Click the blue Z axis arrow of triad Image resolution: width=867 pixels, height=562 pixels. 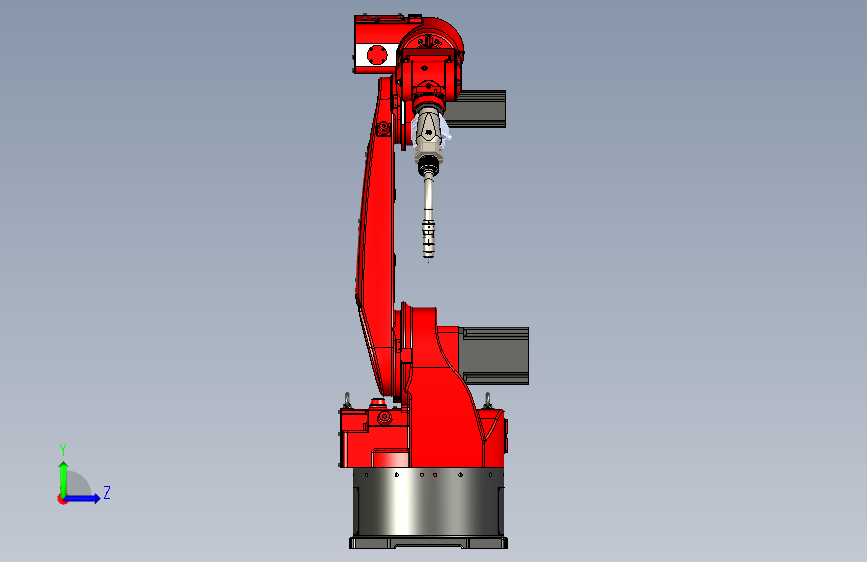coord(83,498)
